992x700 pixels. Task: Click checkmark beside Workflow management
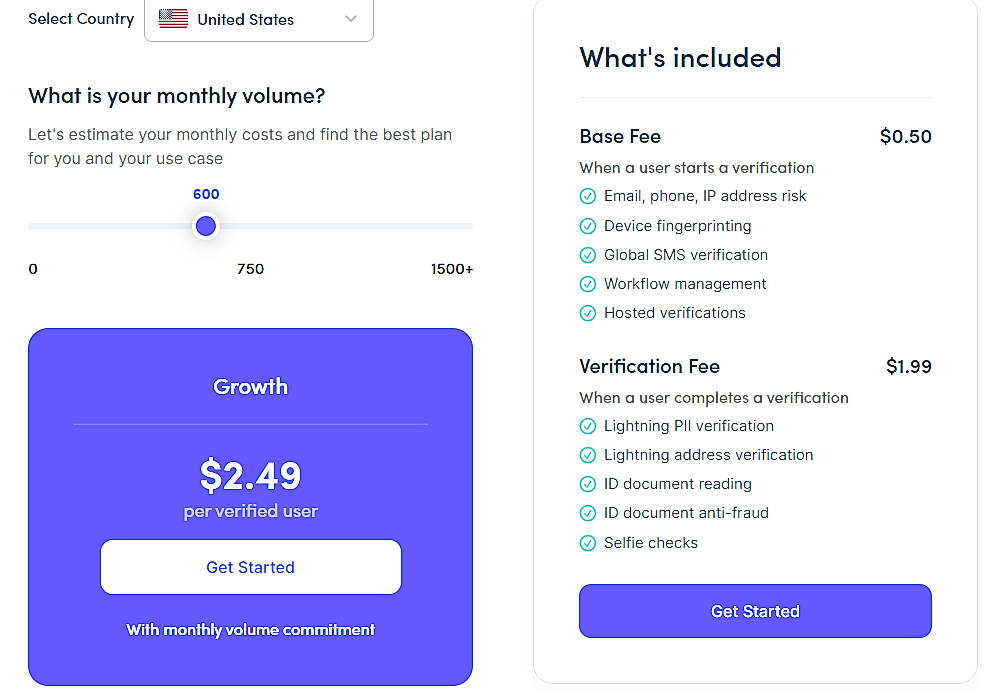588,284
